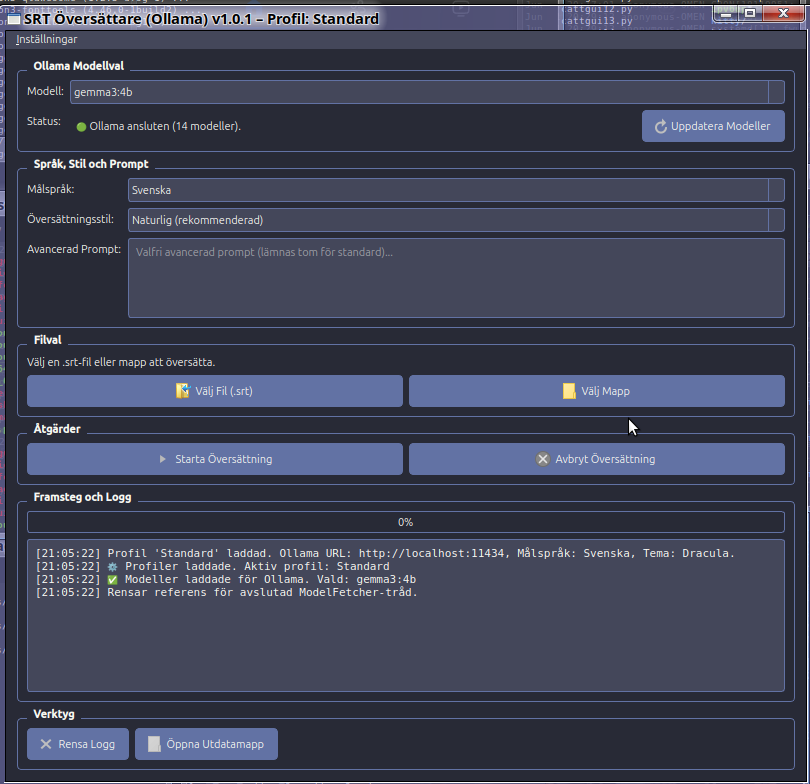Click the folder icon on Välj Mapp

point(569,392)
